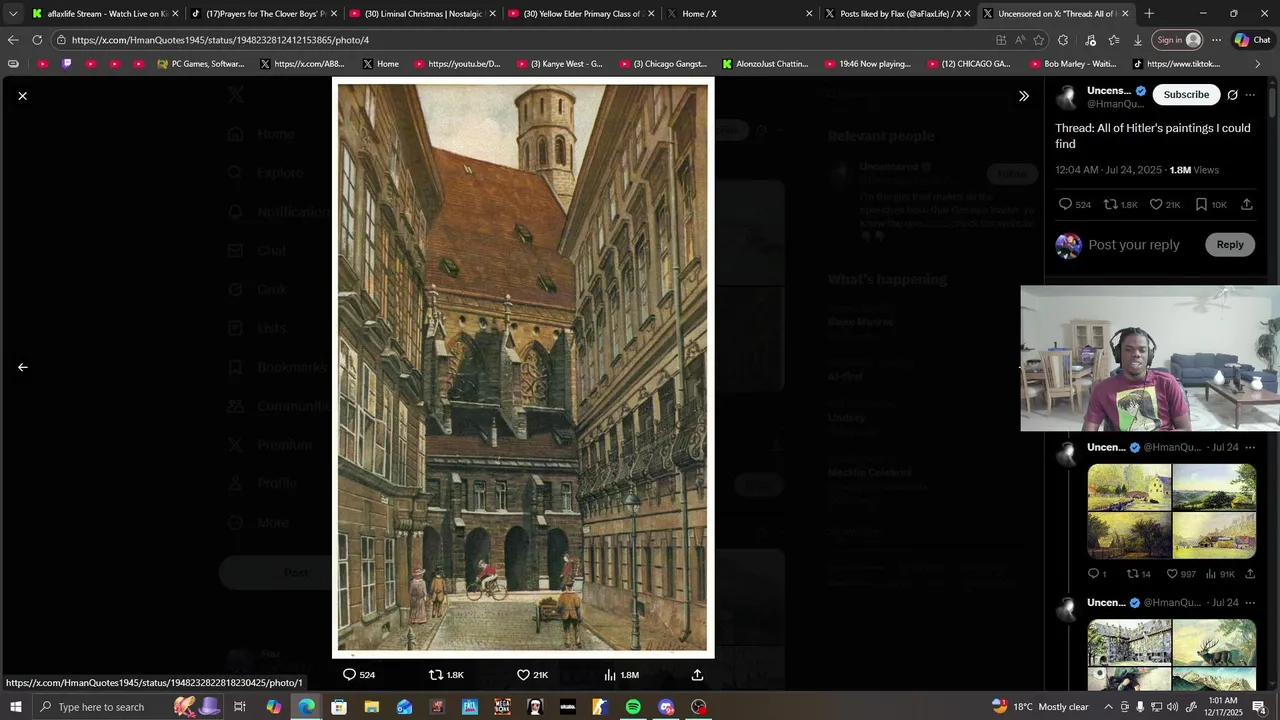Switch to Liminal Christmas Nostalgic tab
This screenshot has width=1280, height=720.
tap(422, 14)
